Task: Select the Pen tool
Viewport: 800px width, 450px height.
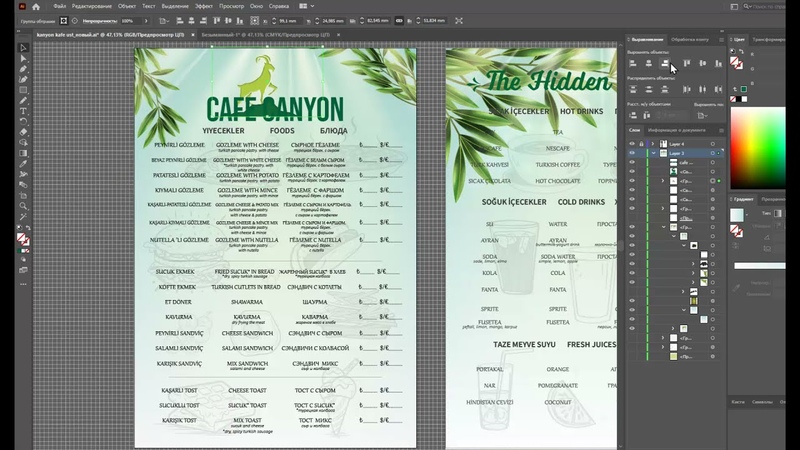Action: click(x=23, y=69)
